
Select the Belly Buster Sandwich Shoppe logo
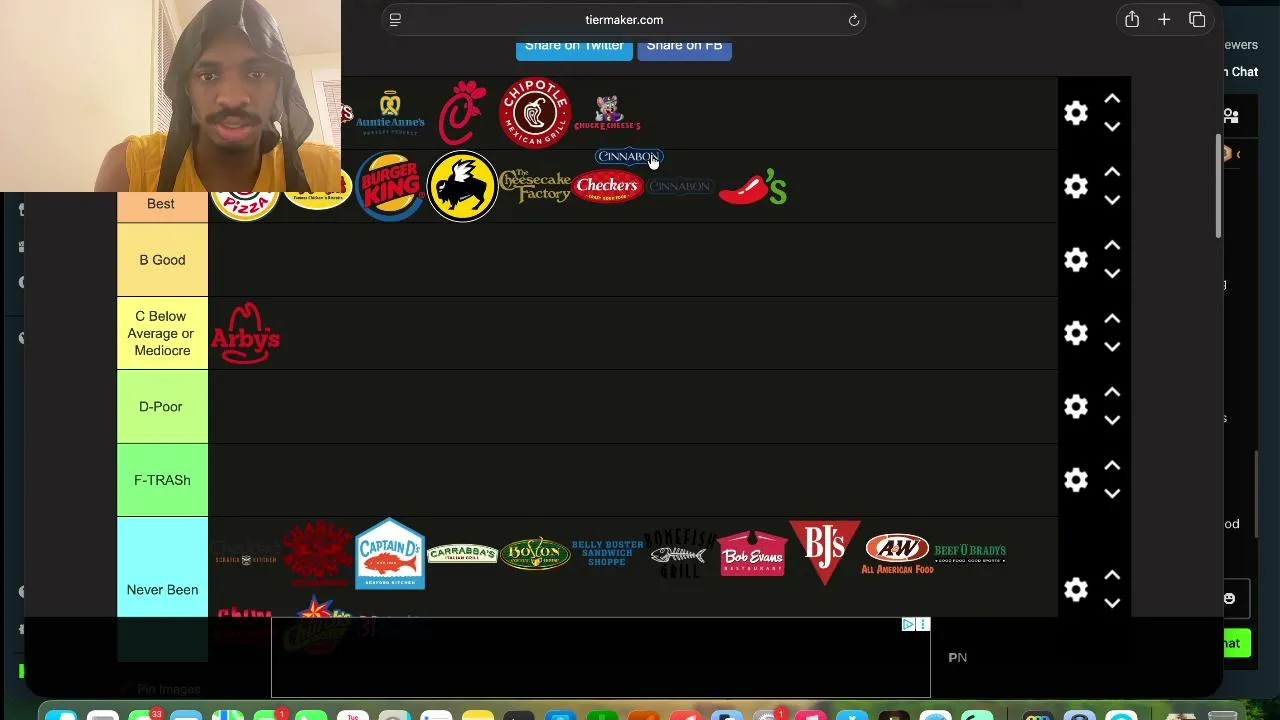pos(608,553)
